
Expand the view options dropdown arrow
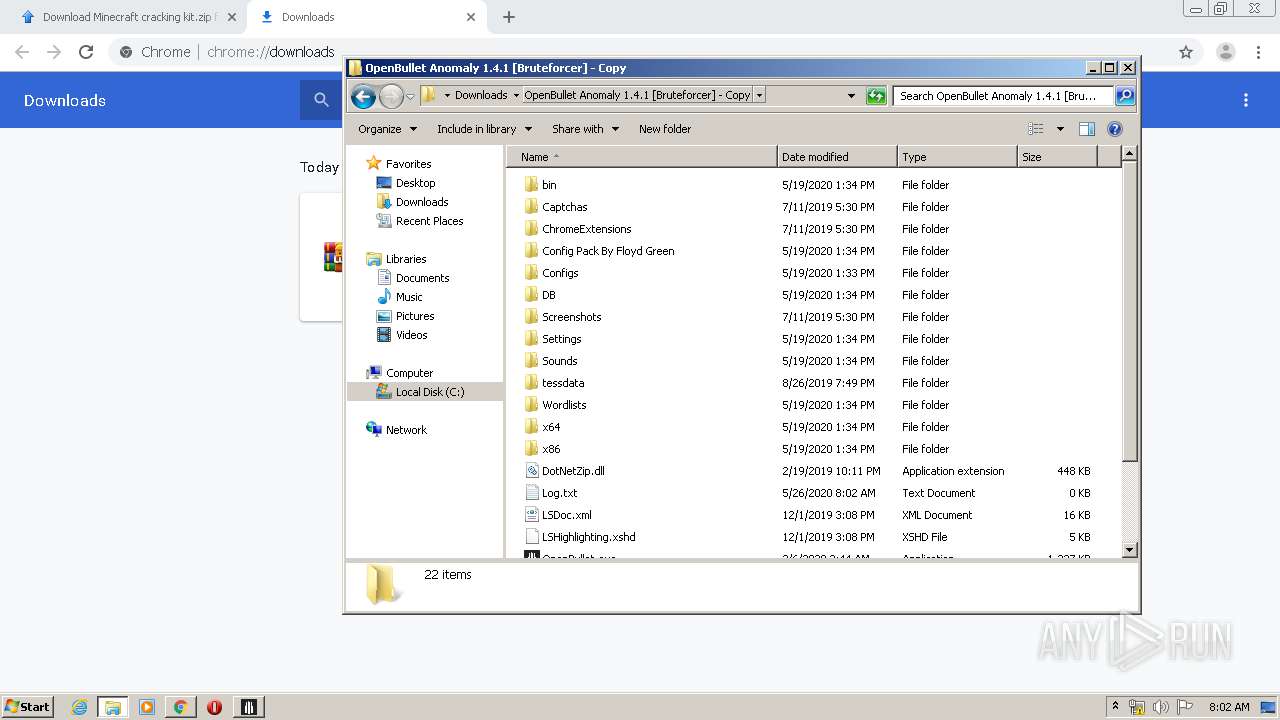tap(1060, 129)
